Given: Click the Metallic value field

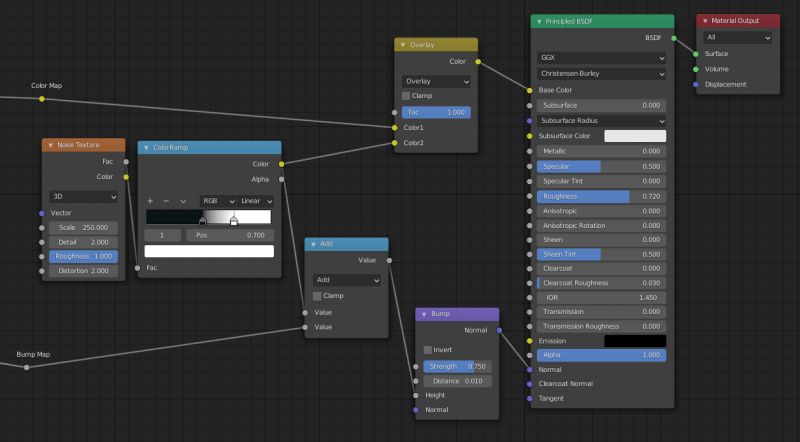Looking at the screenshot, I should click(x=602, y=152).
